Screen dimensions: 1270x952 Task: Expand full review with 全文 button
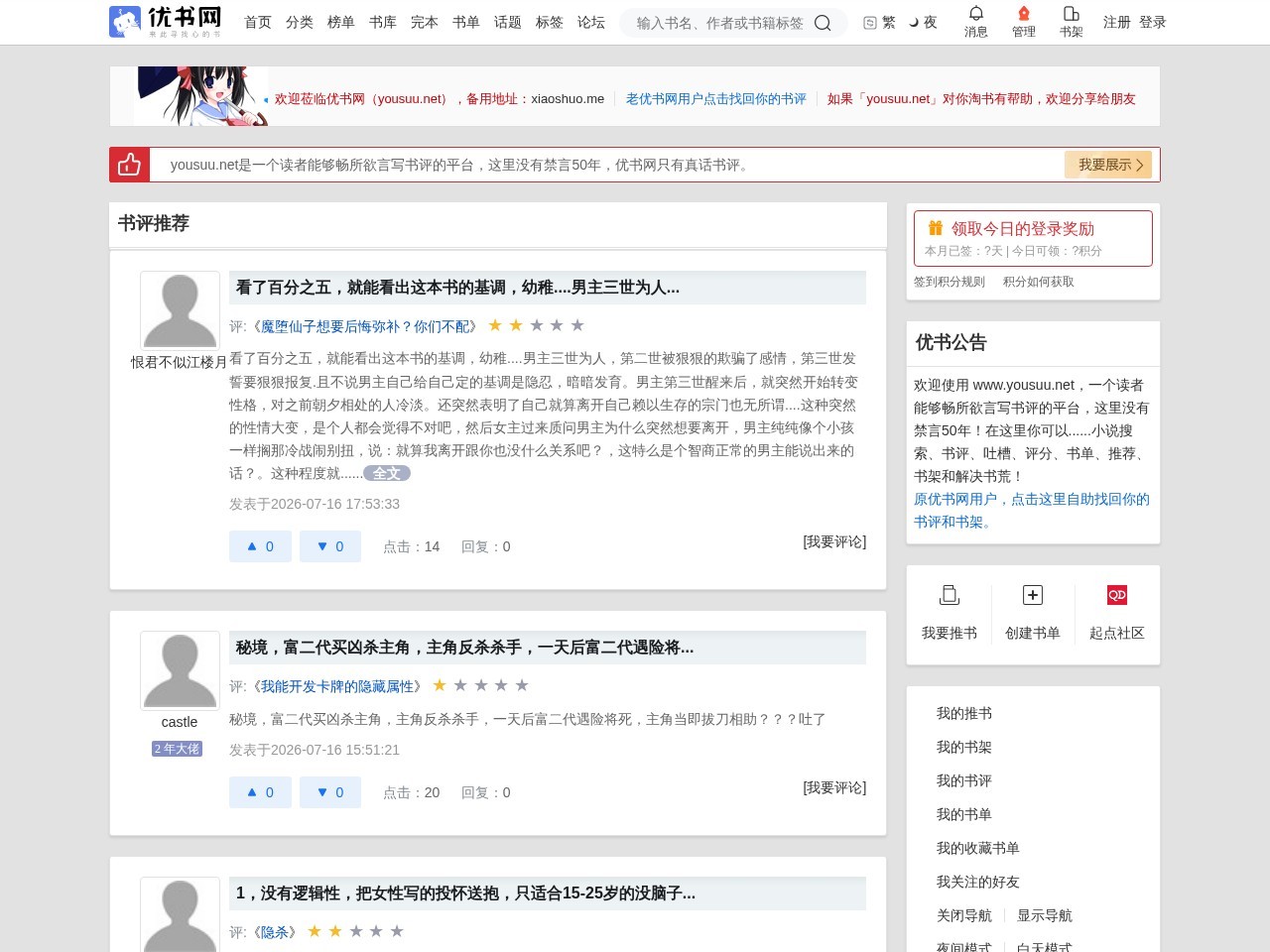point(387,473)
